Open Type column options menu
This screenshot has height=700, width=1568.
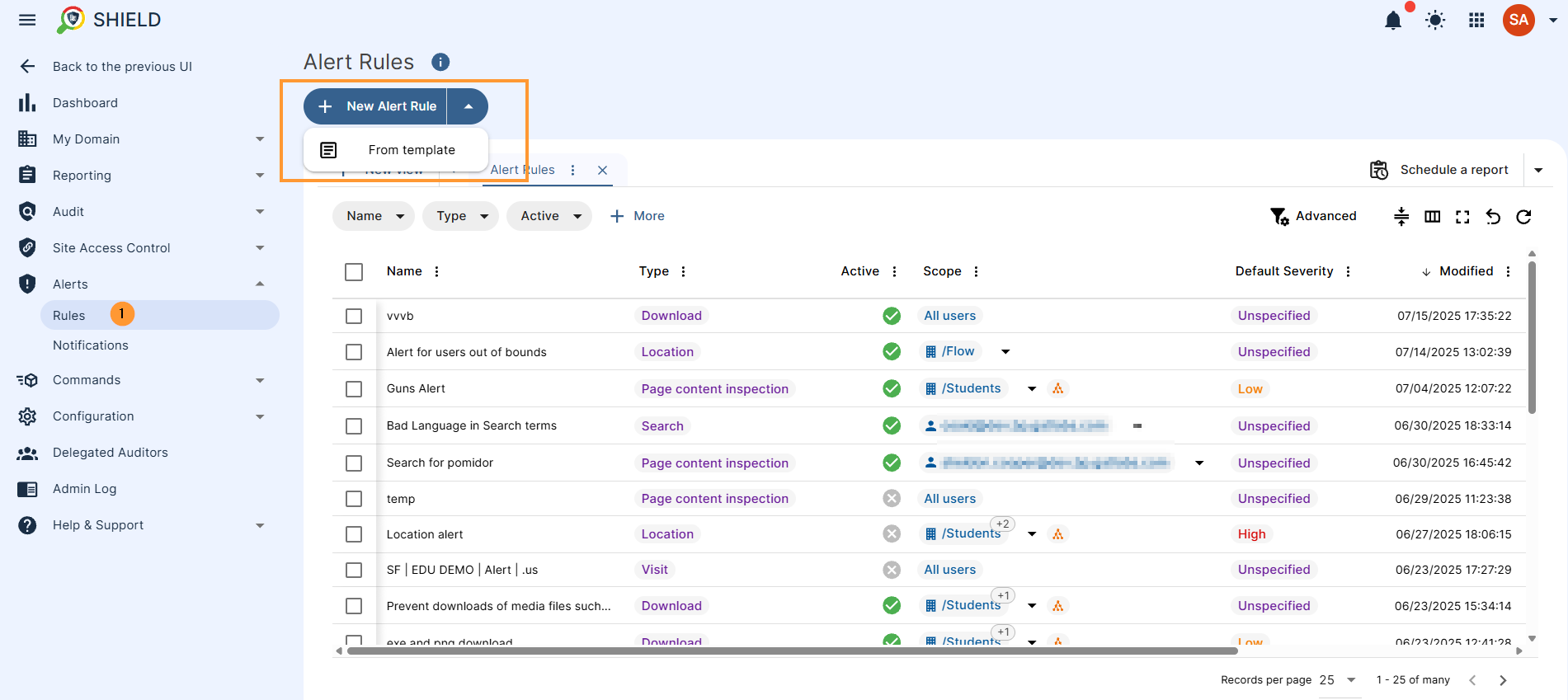[683, 271]
